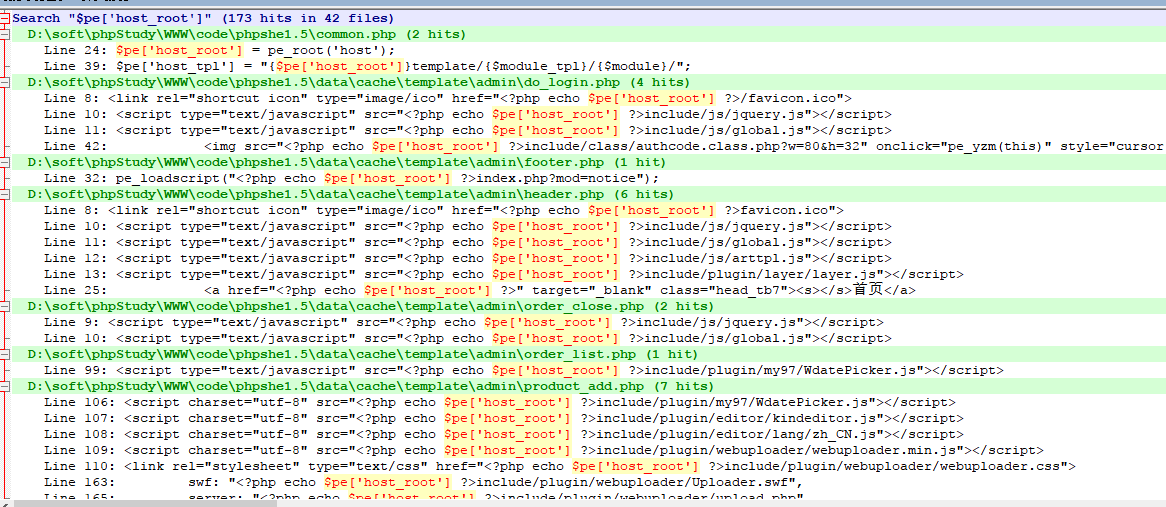
Task: Select do_login.php (4 hits) file path row
Action: coord(358,83)
